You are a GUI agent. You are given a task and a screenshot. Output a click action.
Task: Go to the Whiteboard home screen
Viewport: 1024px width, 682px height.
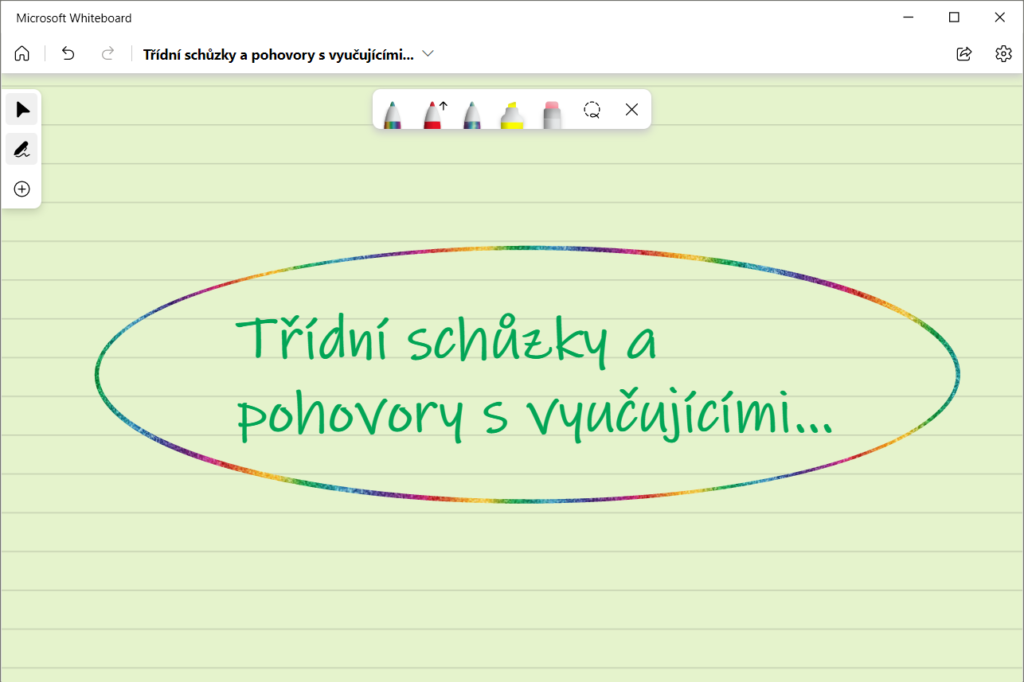22,54
